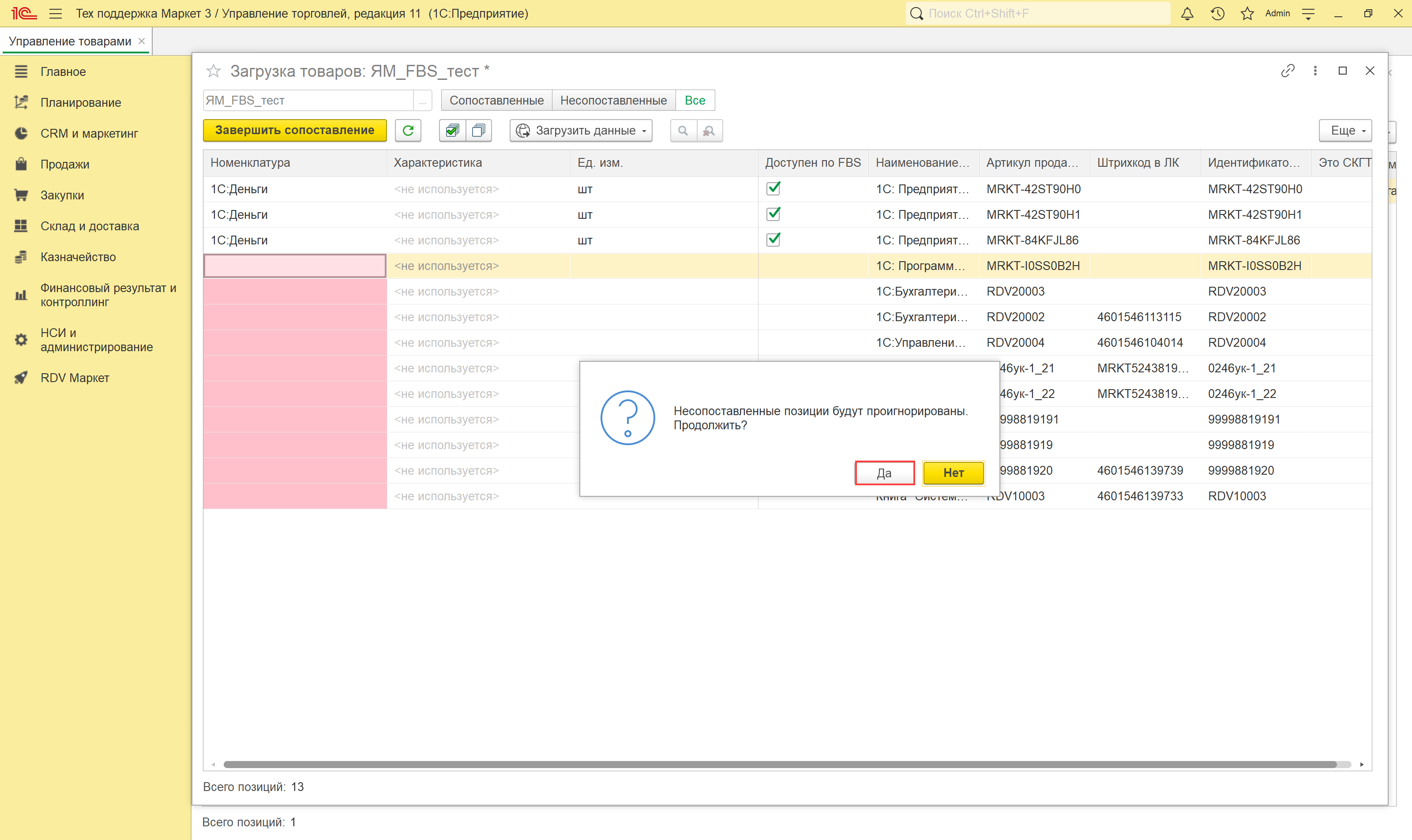Toggle FBS checkbox for MRKT-42ST90H1 row
Screen dimensions: 1412x840
point(773,214)
